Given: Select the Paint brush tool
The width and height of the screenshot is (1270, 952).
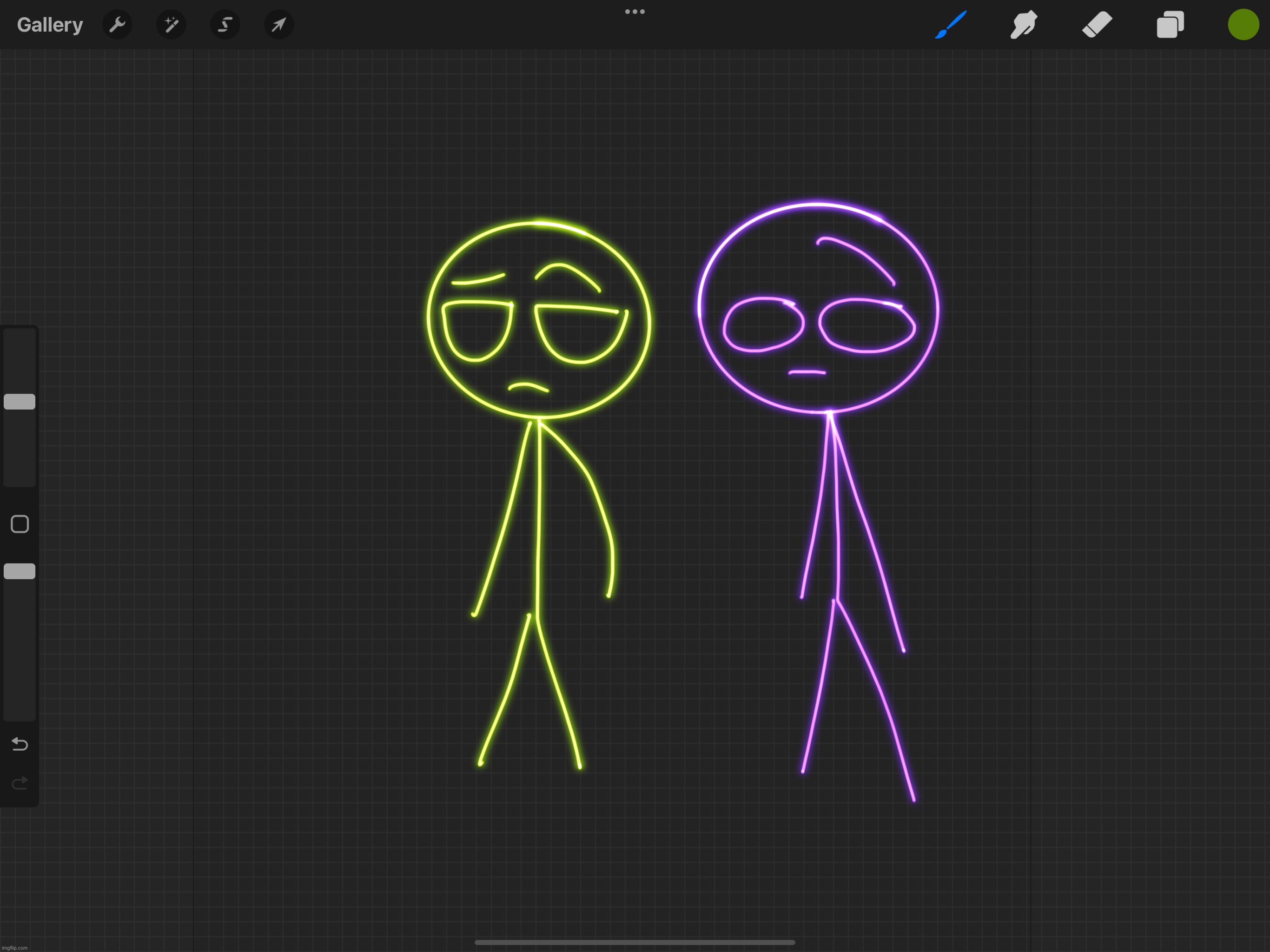Looking at the screenshot, I should coord(951,25).
